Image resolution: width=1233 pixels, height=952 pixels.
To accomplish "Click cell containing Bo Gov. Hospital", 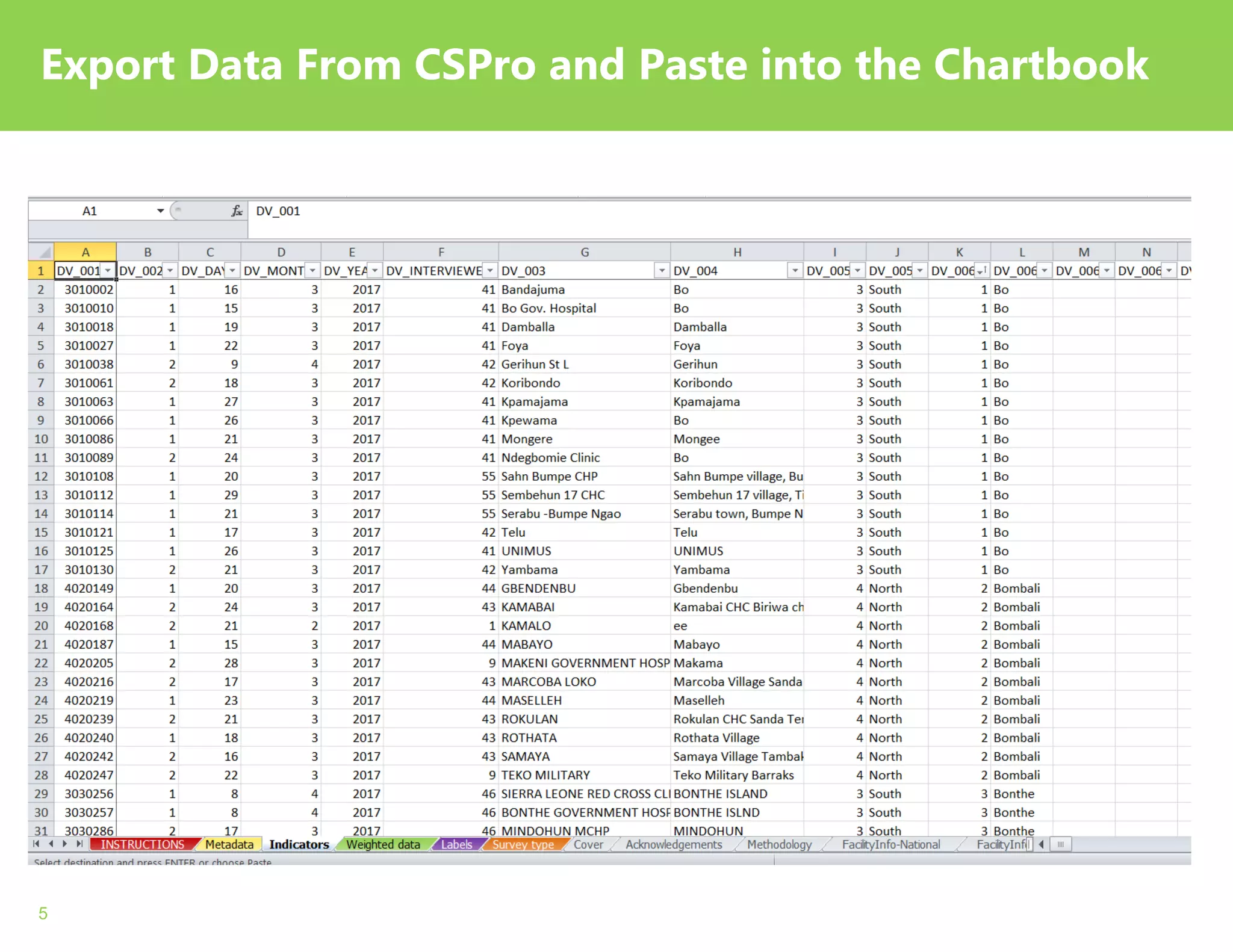I will pyautogui.click(x=585, y=308).
